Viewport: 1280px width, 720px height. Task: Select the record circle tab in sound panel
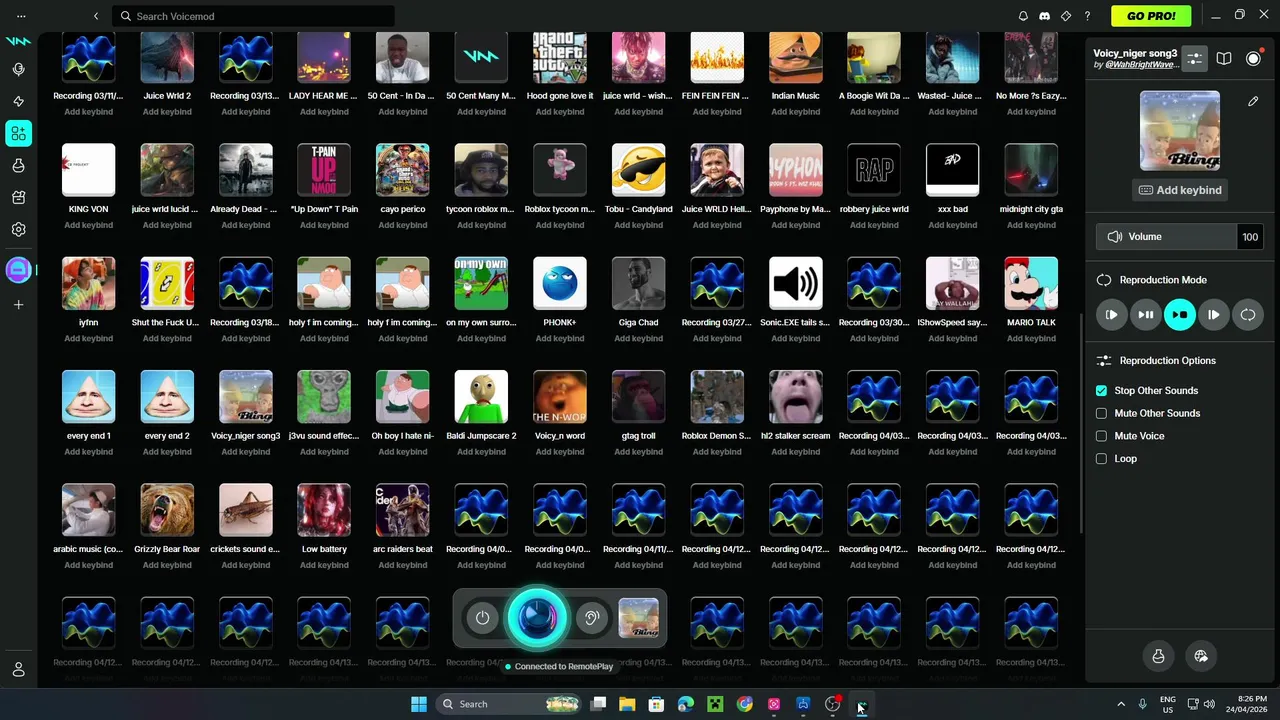point(1253,59)
